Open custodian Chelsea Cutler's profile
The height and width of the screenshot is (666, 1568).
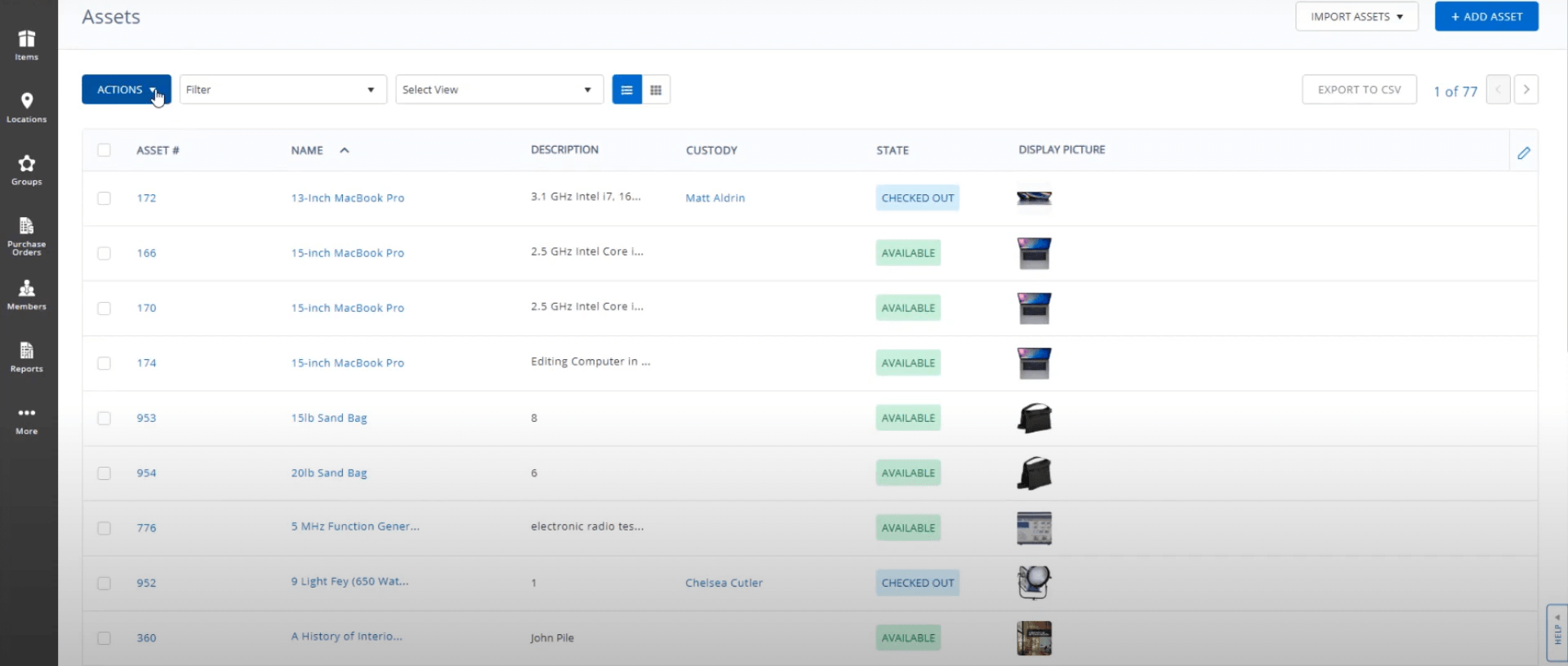point(724,583)
